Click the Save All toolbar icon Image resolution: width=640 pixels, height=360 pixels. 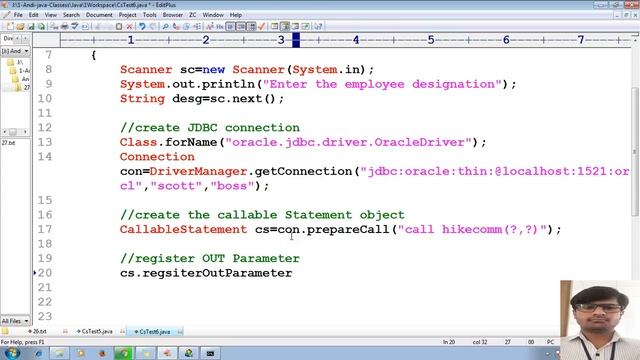tap(41, 27)
